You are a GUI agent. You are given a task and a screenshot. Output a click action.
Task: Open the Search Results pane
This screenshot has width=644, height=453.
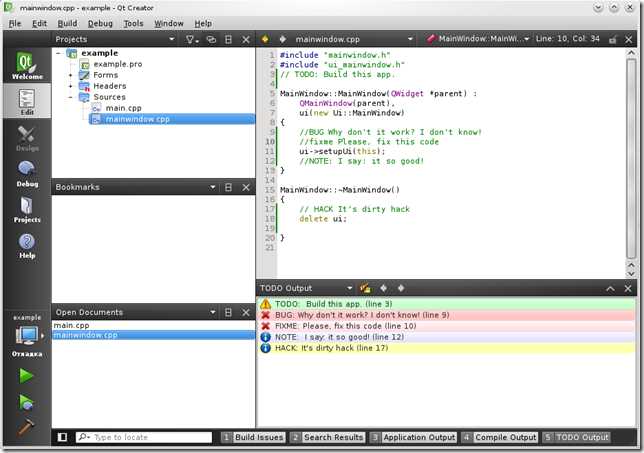pyautogui.click(x=327, y=437)
